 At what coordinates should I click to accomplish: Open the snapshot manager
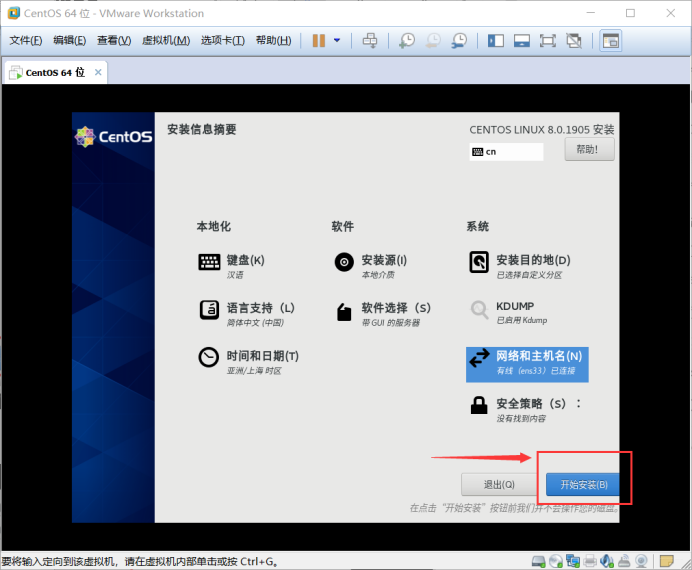tap(459, 41)
